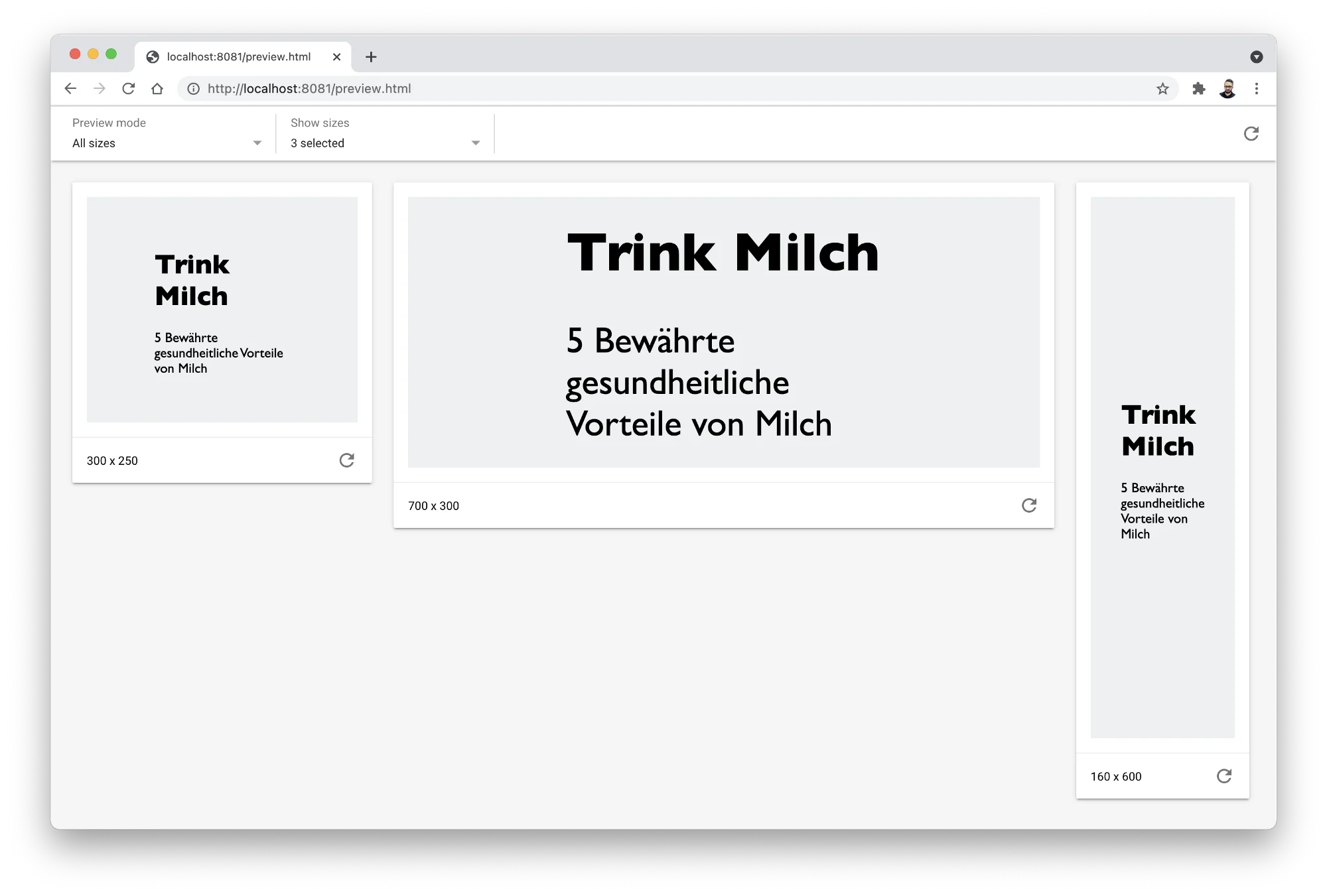Click the reload-all-previews icon in the toolbar
Image resolution: width=1327 pixels, height=896 pixels.
click(1251, 134)
